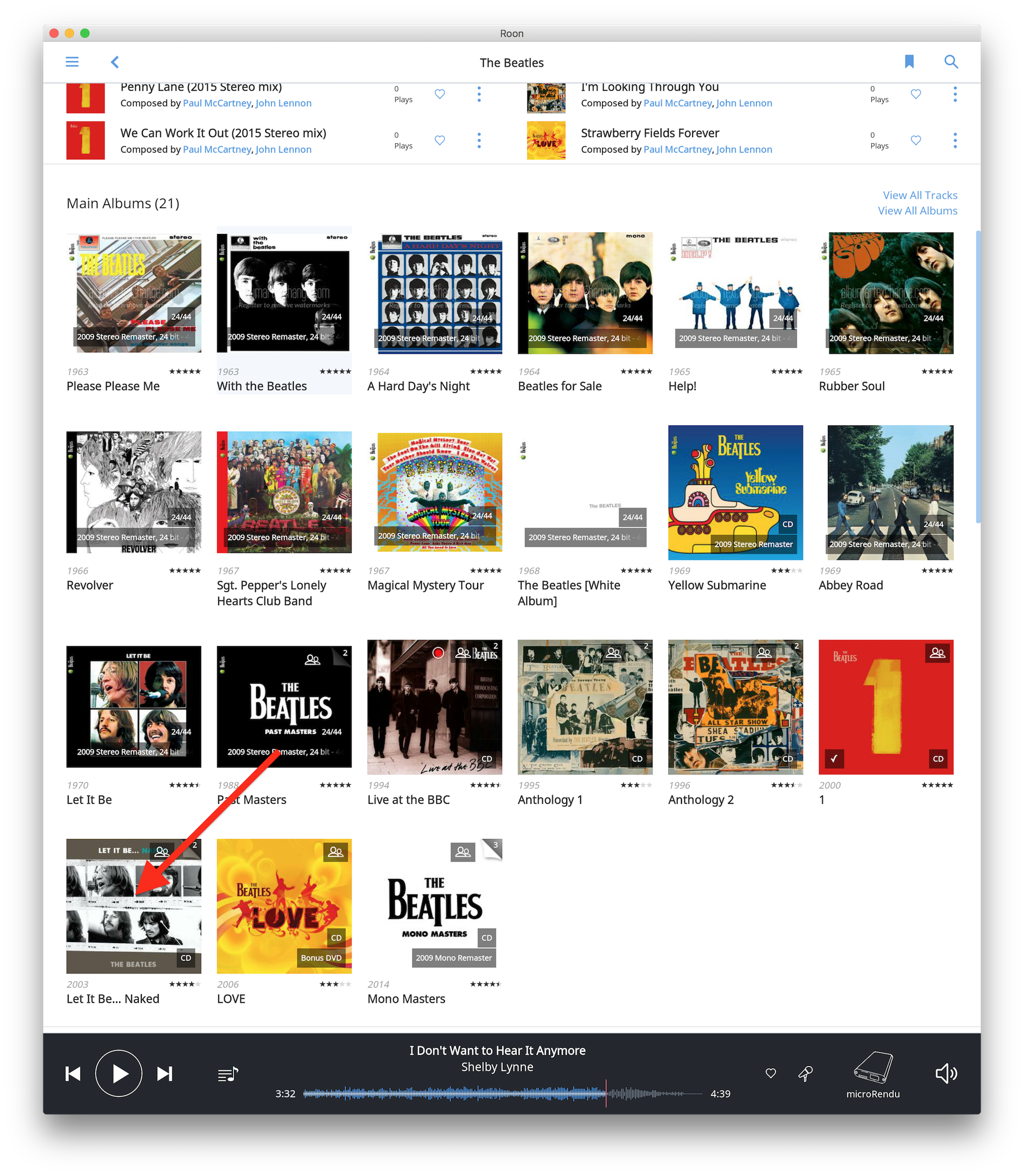Click the Main Albums (21) heading
This screenshot has height=1176, width=1024.
point(123,203)
